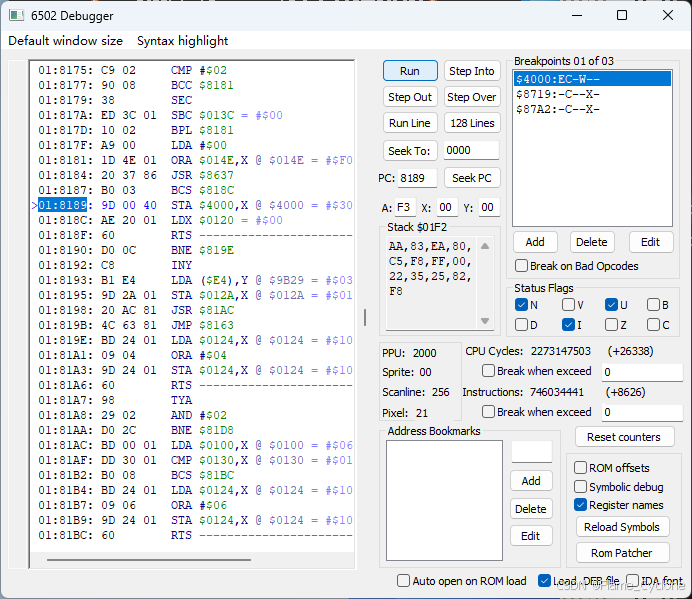This screenshot has width=692, height=599.
Task: Click the Seek To: button
Action: 410,151
